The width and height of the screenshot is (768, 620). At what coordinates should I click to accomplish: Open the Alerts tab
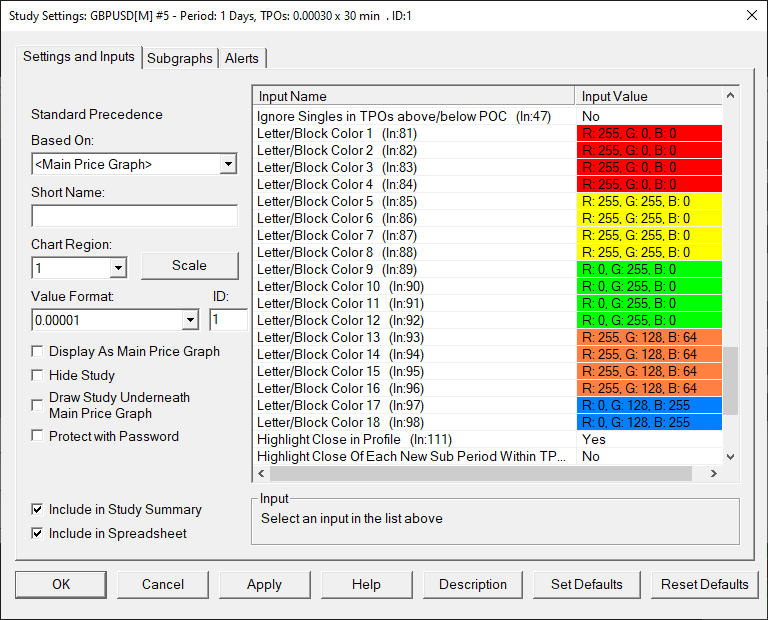241,58
